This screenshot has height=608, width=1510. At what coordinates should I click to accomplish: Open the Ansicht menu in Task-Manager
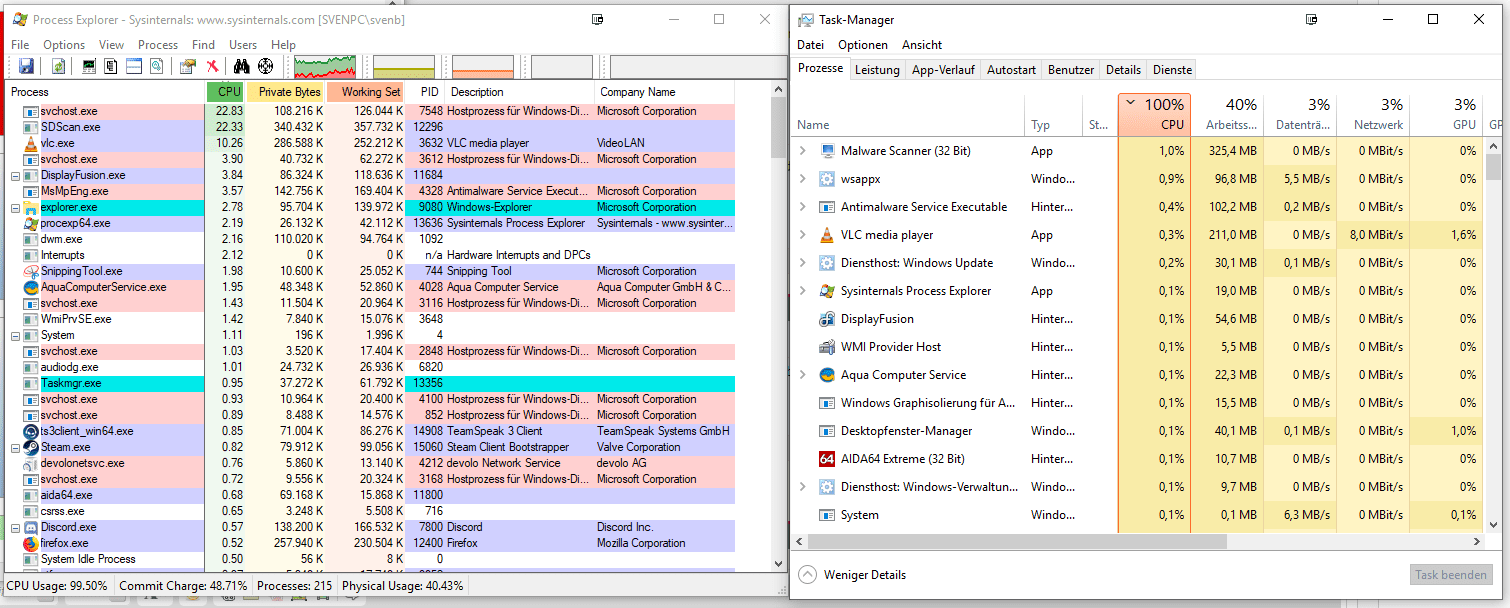tap(922, 45)
